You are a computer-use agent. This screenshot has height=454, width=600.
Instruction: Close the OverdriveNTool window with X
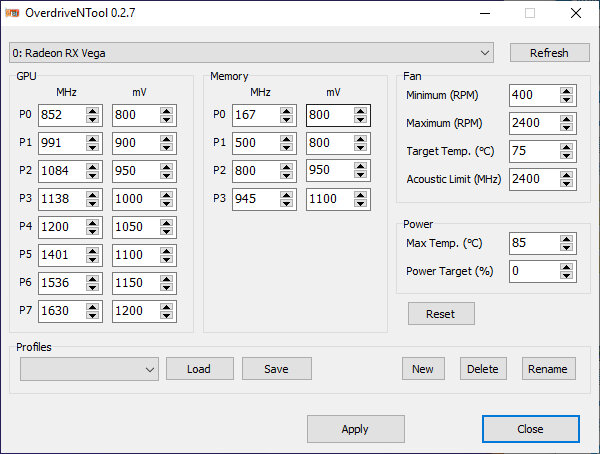576,13
